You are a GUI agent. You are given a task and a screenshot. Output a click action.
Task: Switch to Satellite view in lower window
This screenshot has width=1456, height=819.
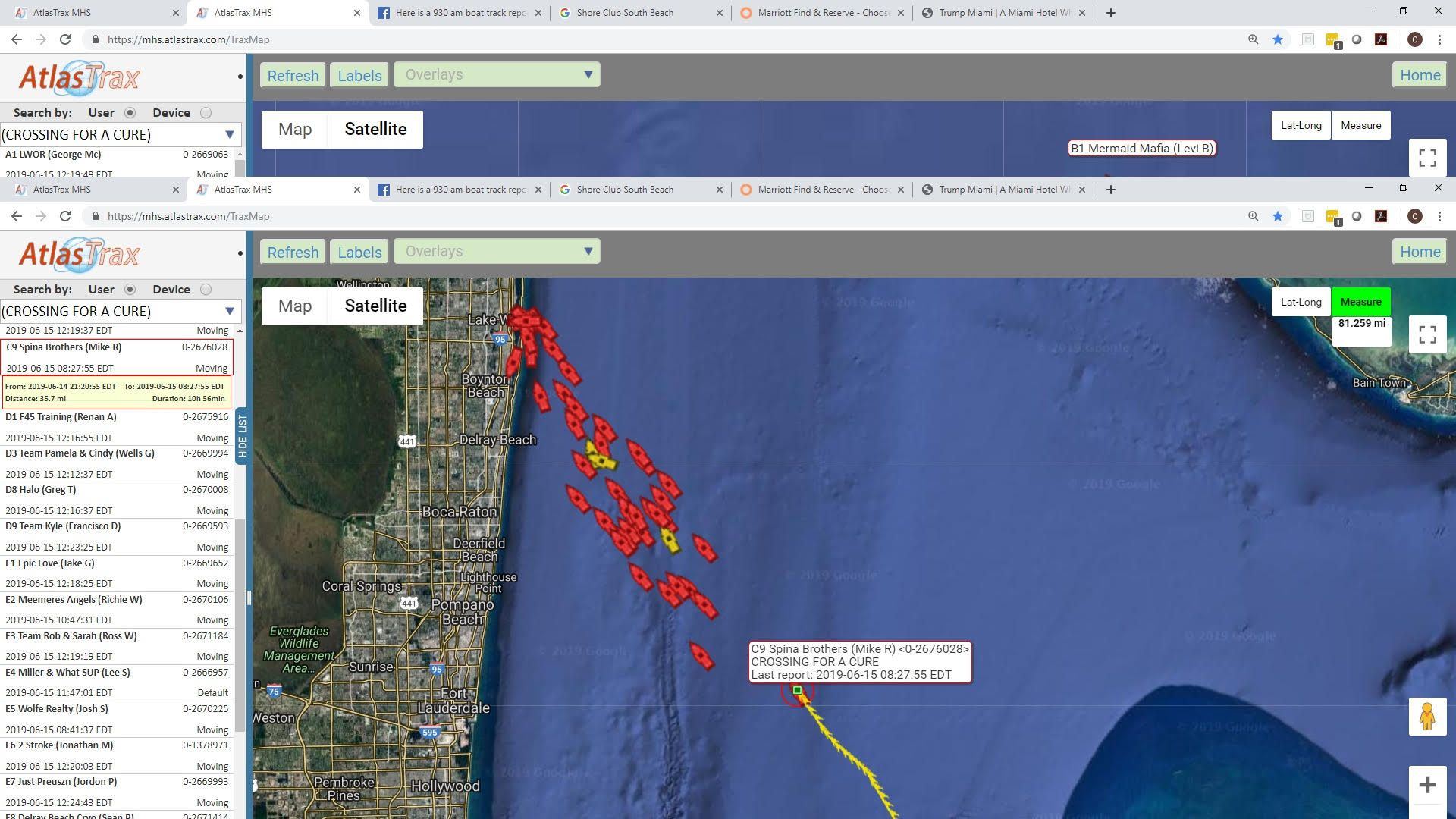(375, 306)
